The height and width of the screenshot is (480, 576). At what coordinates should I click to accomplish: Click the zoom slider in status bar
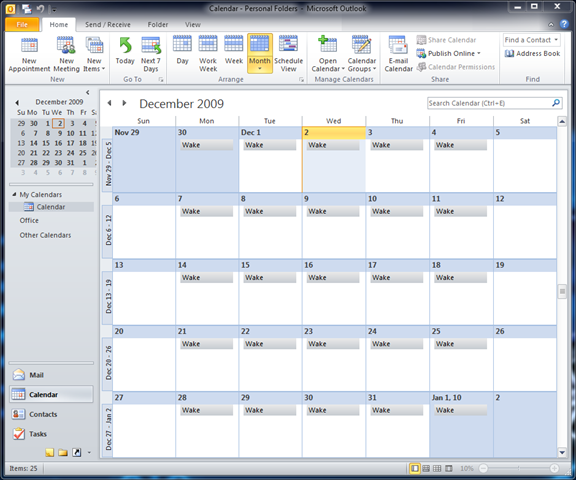click(519, 468)
